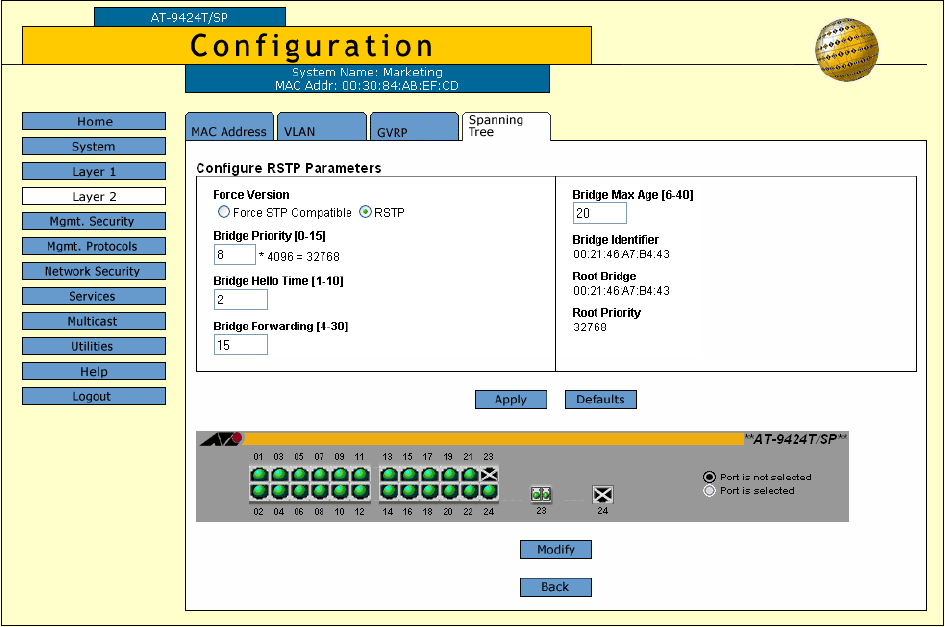Select port 06 on the switch diagram
Image resolution: width=945 pixels, height=627 pixels.
[299, 492]
